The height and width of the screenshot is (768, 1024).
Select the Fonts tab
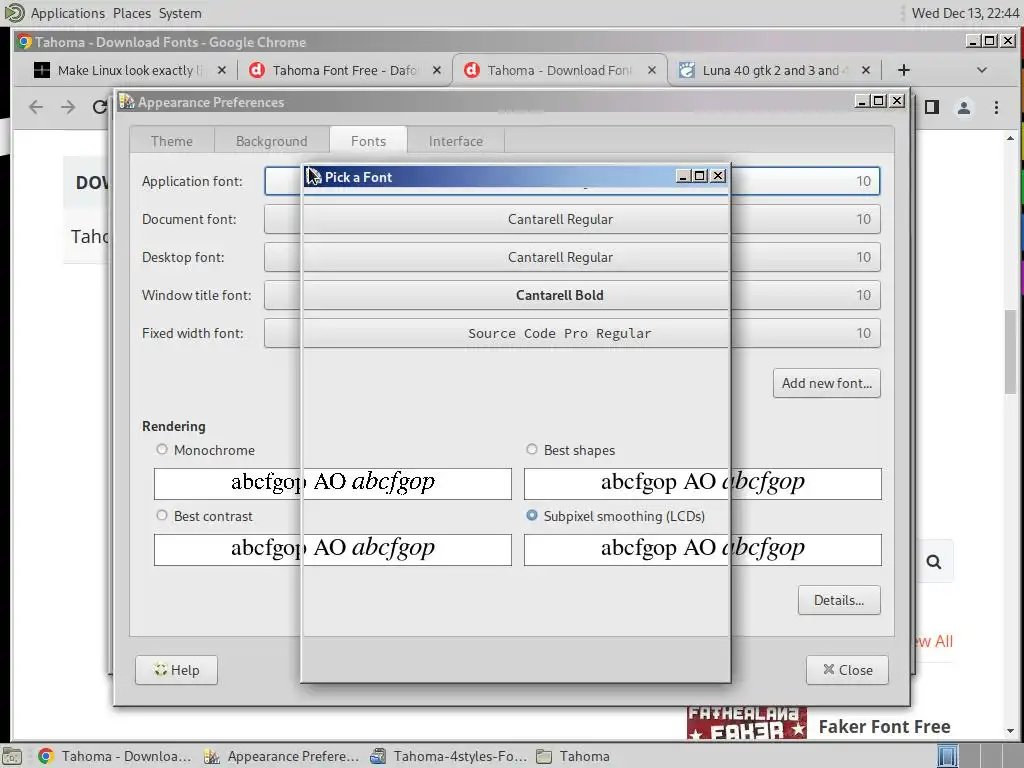368,141
